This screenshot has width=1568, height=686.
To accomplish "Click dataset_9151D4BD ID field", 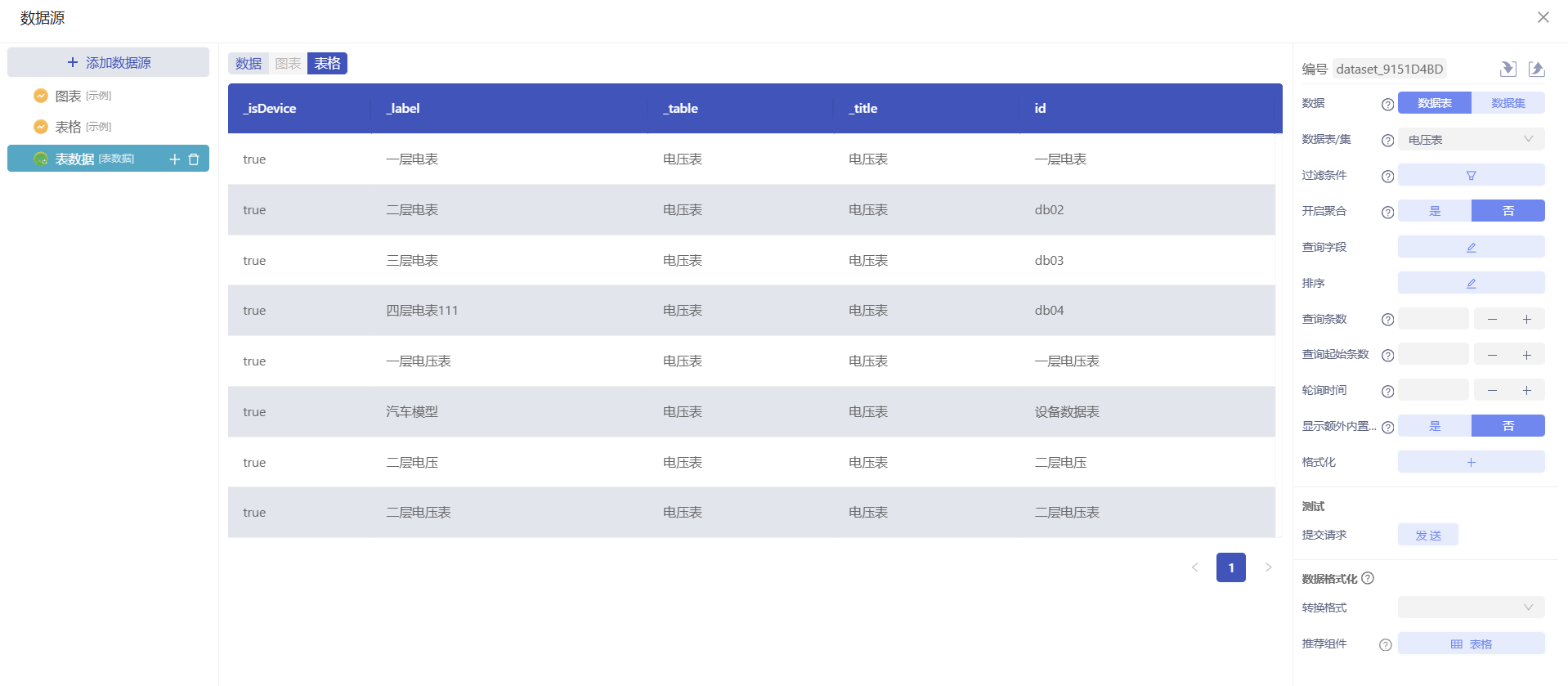I will click(x=1389, y=69).
